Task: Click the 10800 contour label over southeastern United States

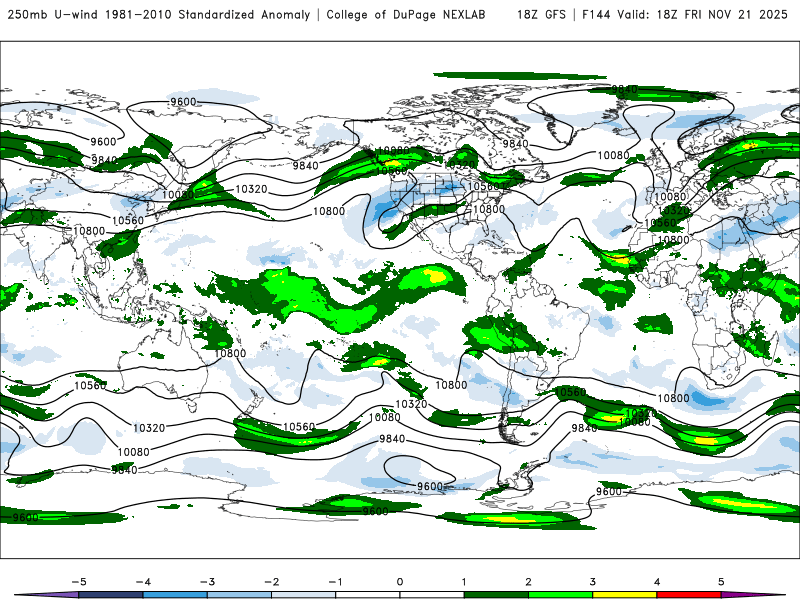Action: click(489, 209)
